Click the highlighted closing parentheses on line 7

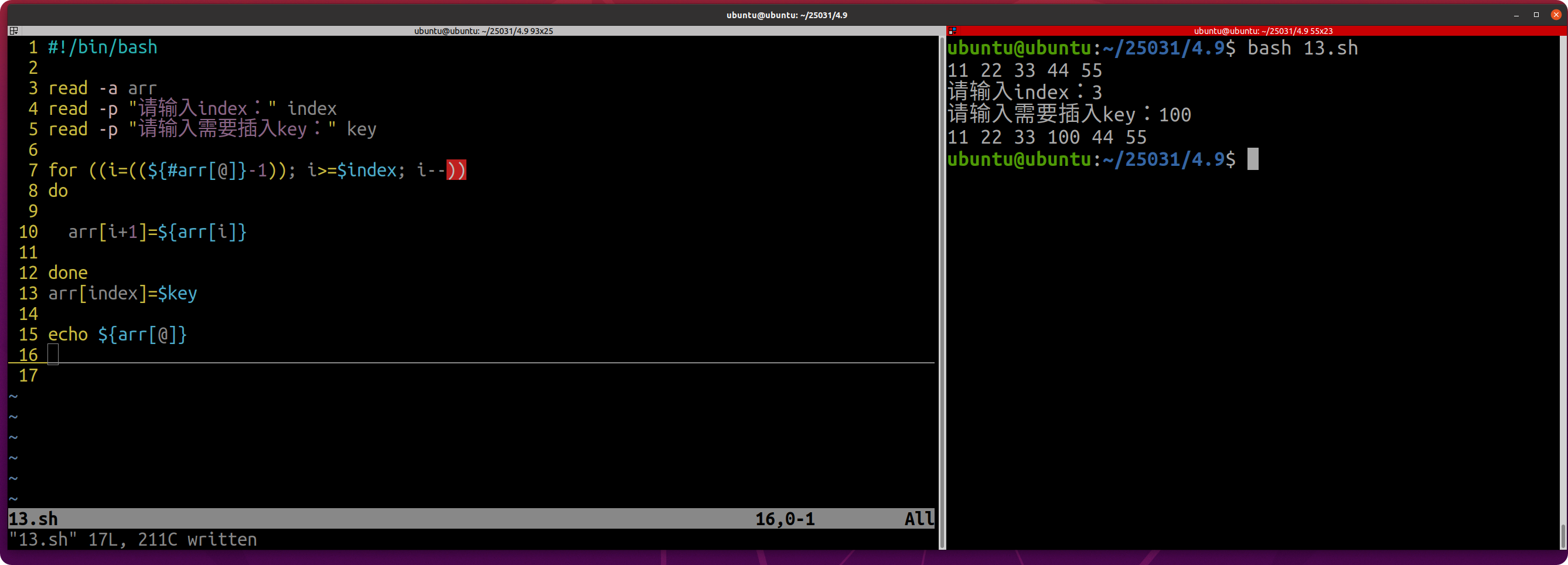[x=456, y=170]
